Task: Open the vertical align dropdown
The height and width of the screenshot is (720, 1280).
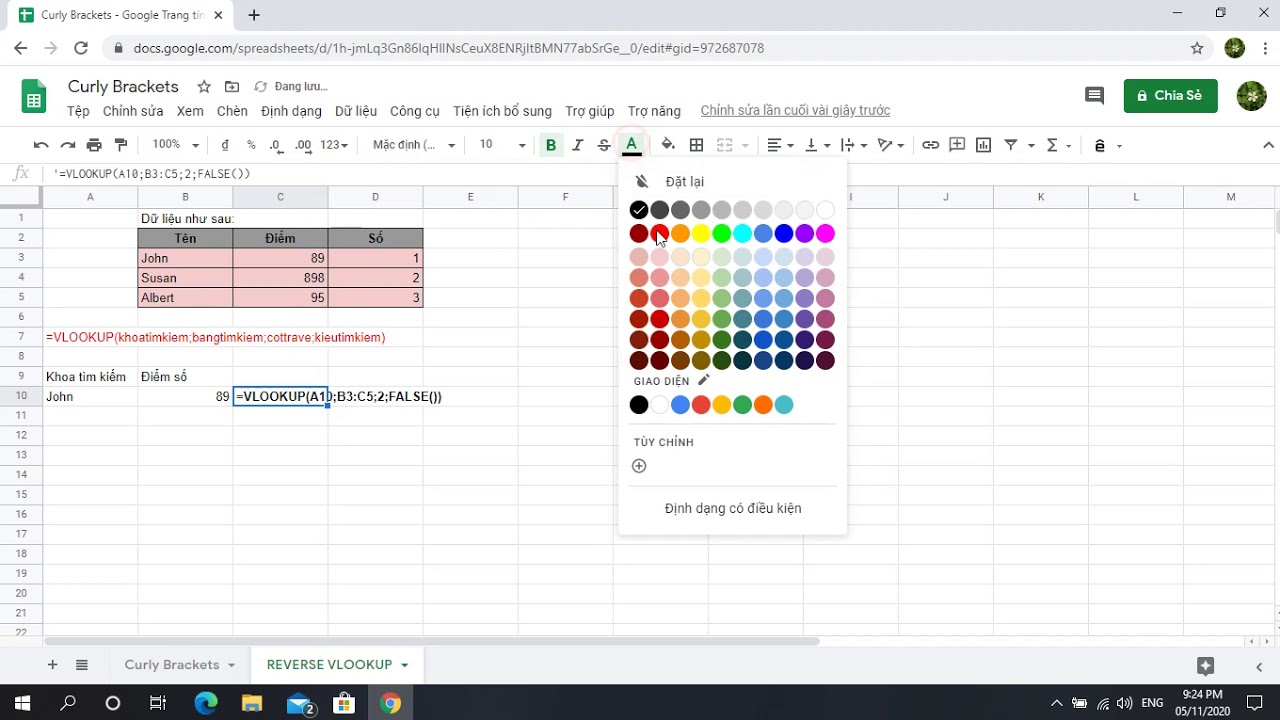Action: (817, 145)
